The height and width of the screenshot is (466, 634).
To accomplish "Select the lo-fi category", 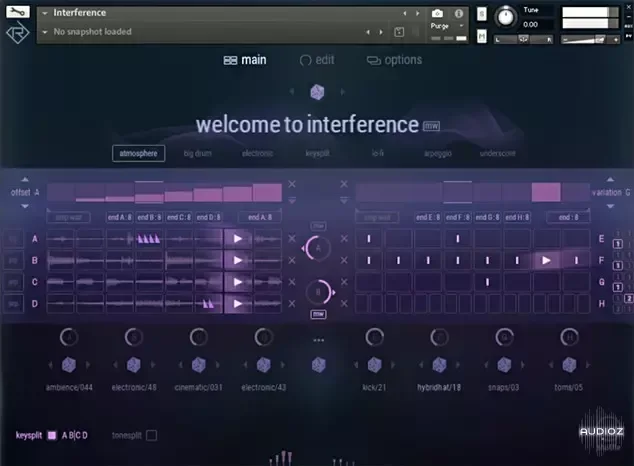I will click(378, 154).
